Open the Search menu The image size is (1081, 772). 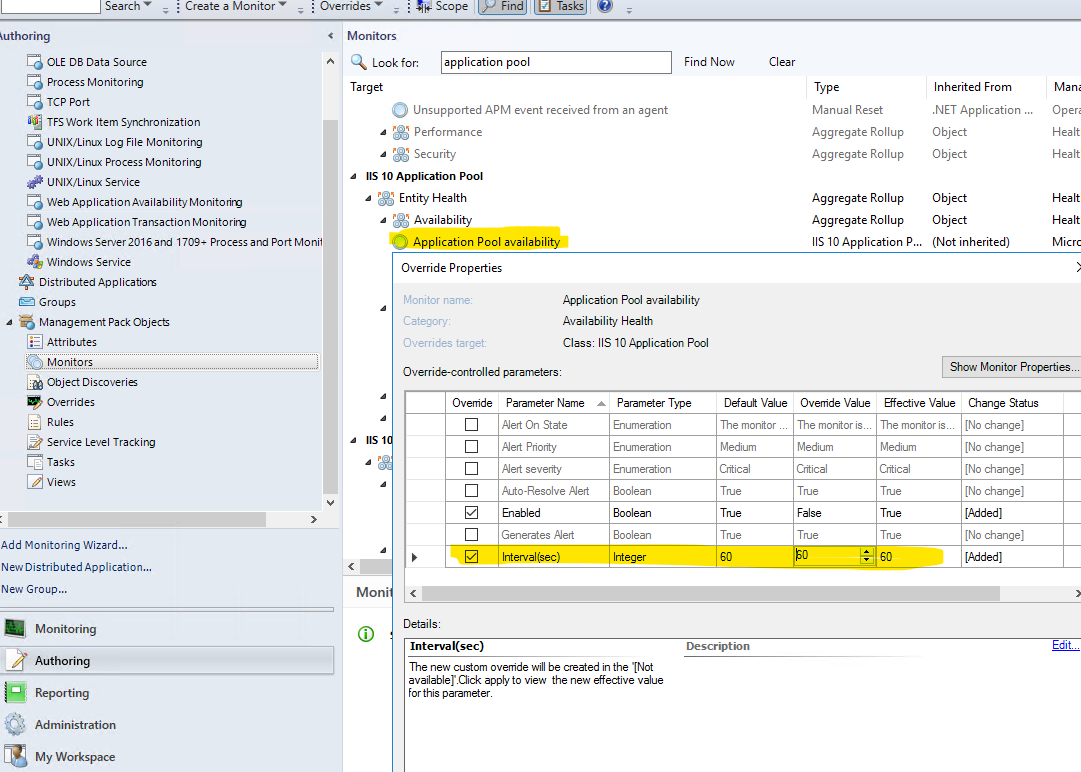124,6
